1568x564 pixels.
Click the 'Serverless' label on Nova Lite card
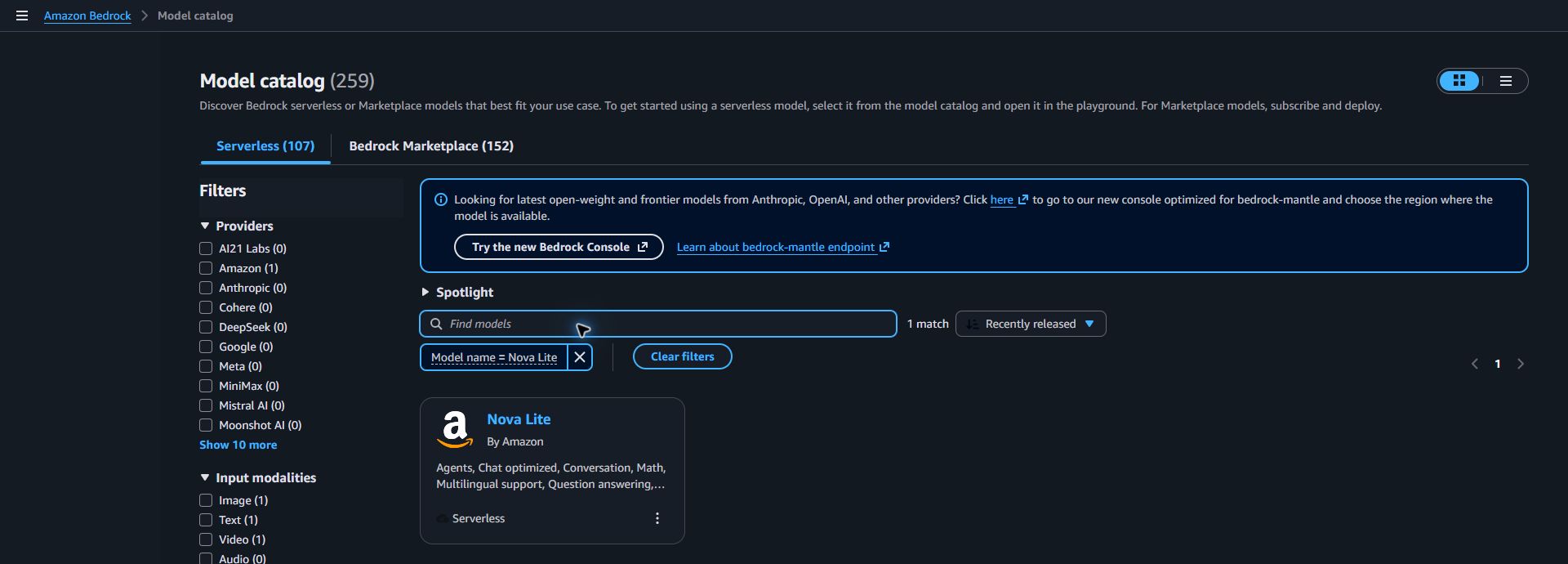click(x=479, y=518)
